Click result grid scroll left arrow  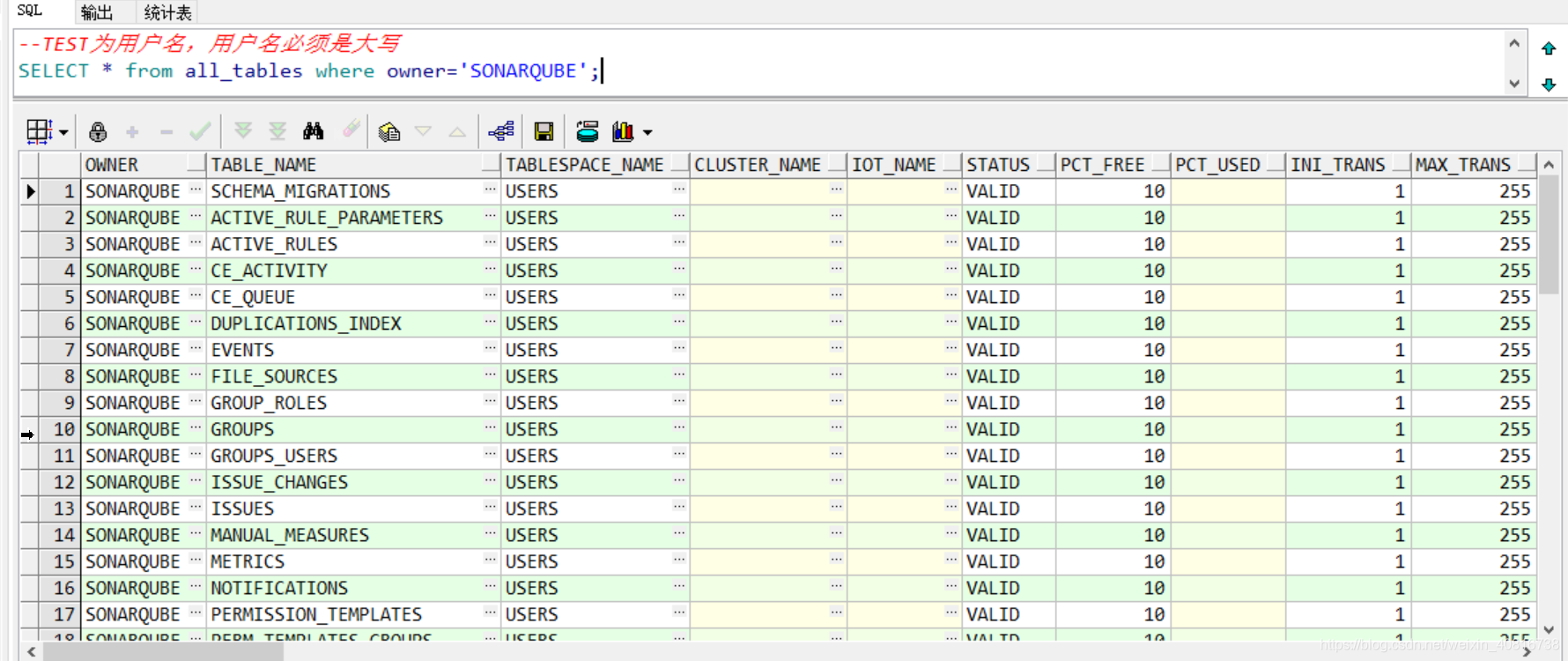[32, 652]
